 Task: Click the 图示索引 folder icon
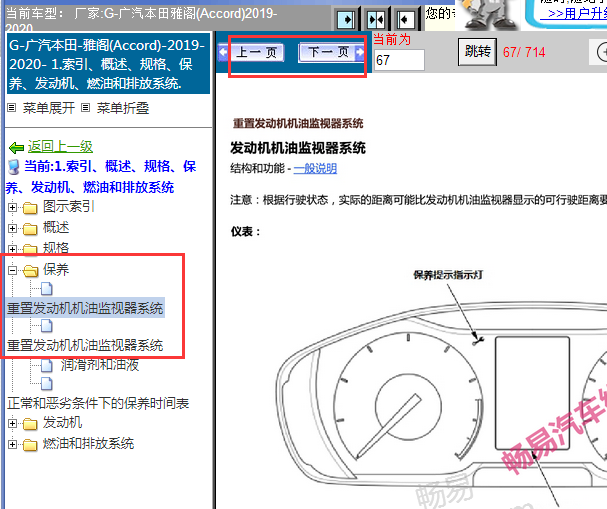tap(30, 208)
